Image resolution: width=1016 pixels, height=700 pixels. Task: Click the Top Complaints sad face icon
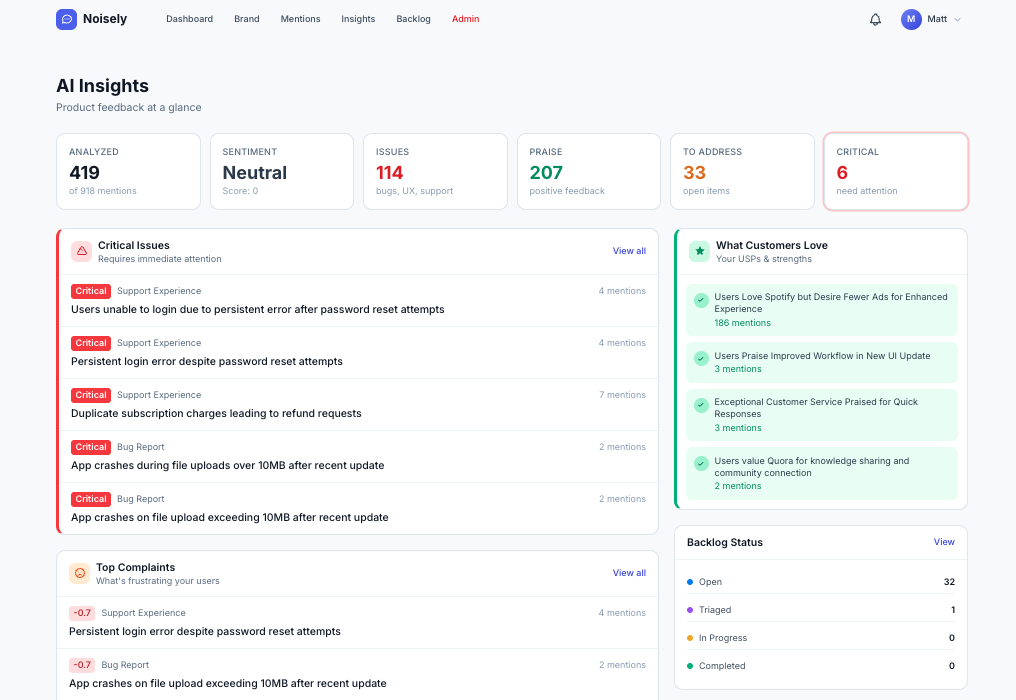pyautogui.click(x=80, y=573)
